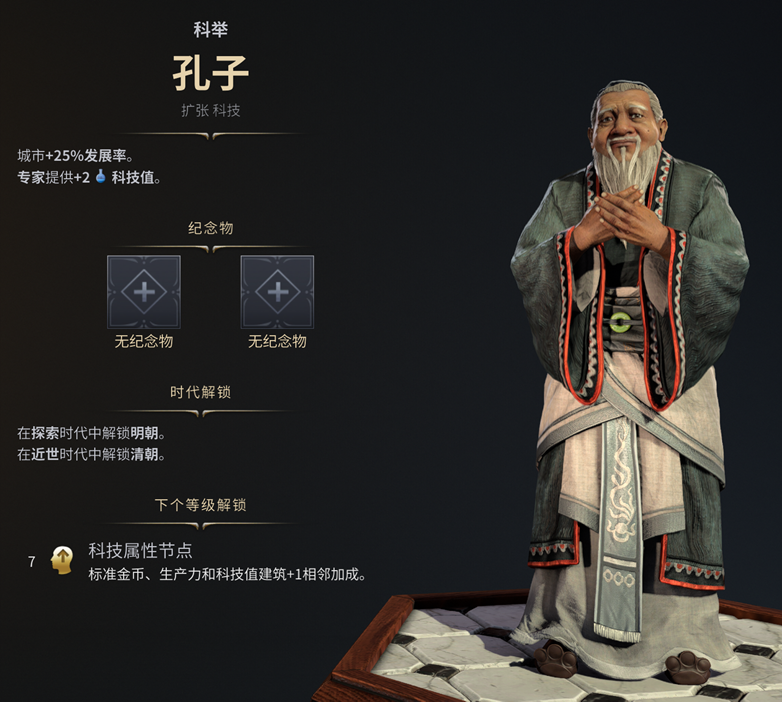Click the 纪念物 section header
The width and height of the screenshot is (782, 702).
point(210,228)
